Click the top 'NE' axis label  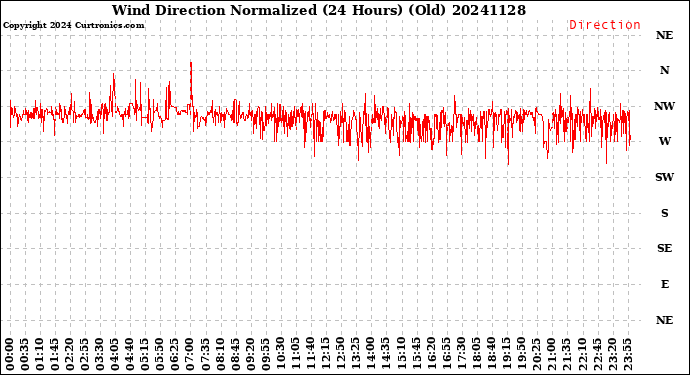point(664,35)
